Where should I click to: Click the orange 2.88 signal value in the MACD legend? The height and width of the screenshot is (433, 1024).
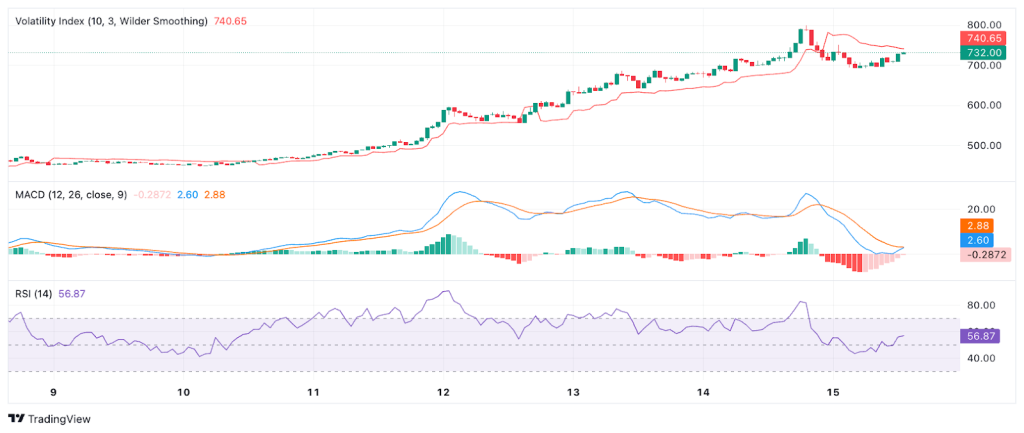(x=214, y=194)
